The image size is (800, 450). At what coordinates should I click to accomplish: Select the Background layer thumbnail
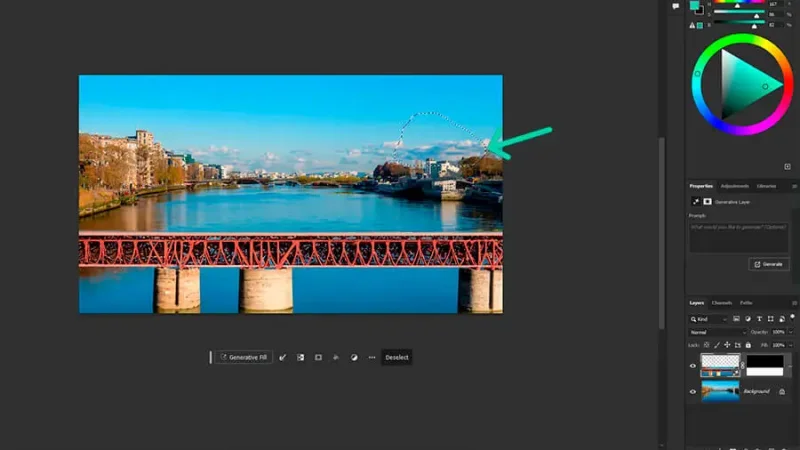point(720,391)
